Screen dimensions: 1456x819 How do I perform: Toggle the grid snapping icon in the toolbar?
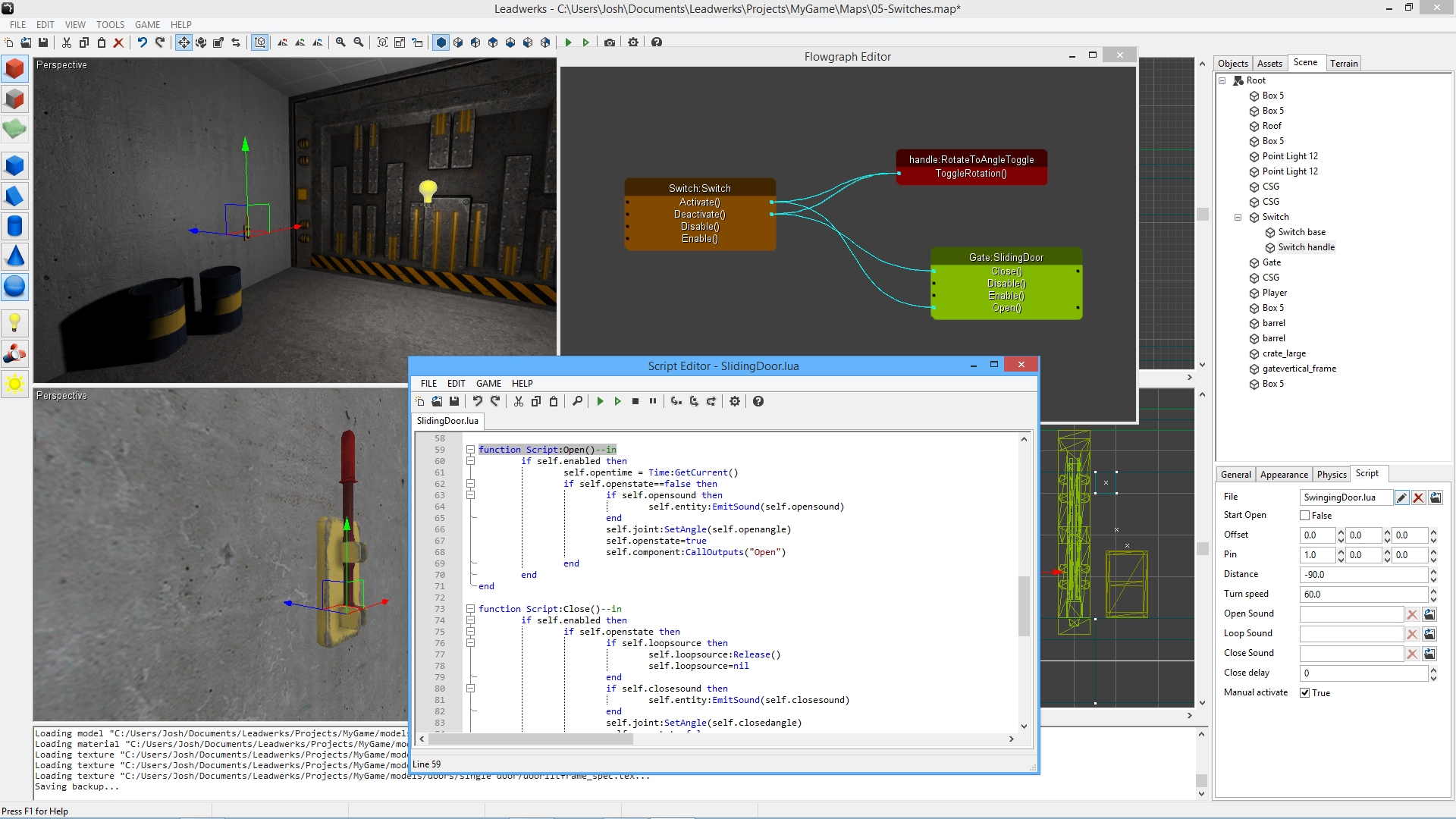tap(259, 42)
